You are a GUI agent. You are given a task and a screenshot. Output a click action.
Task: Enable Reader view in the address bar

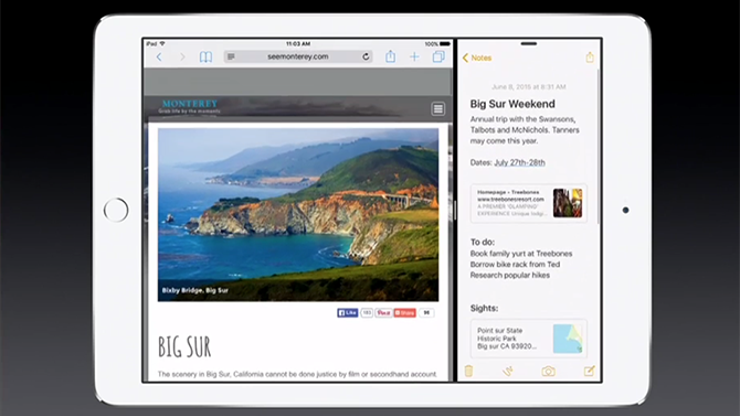(231, 57)
